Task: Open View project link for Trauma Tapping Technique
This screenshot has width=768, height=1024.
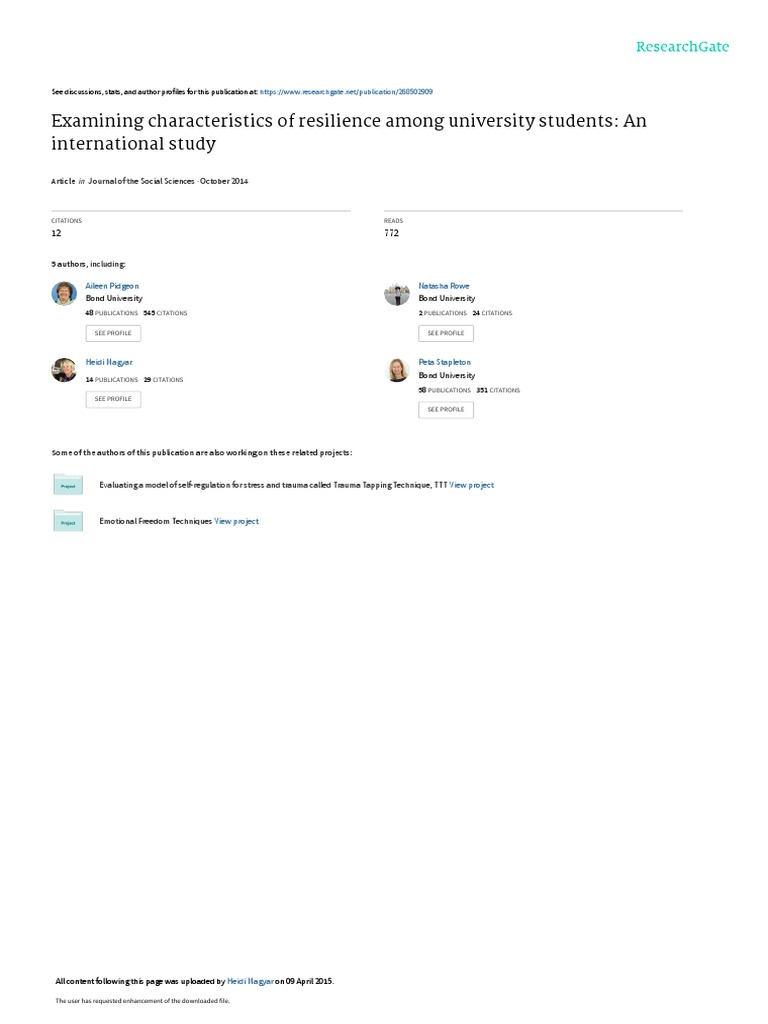Action: (472, 485)
